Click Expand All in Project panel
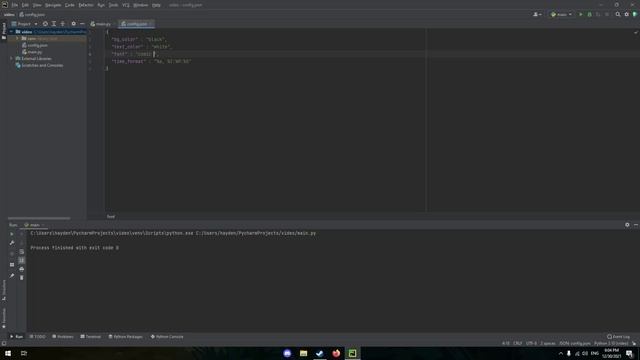 click(x=54, y=24)
